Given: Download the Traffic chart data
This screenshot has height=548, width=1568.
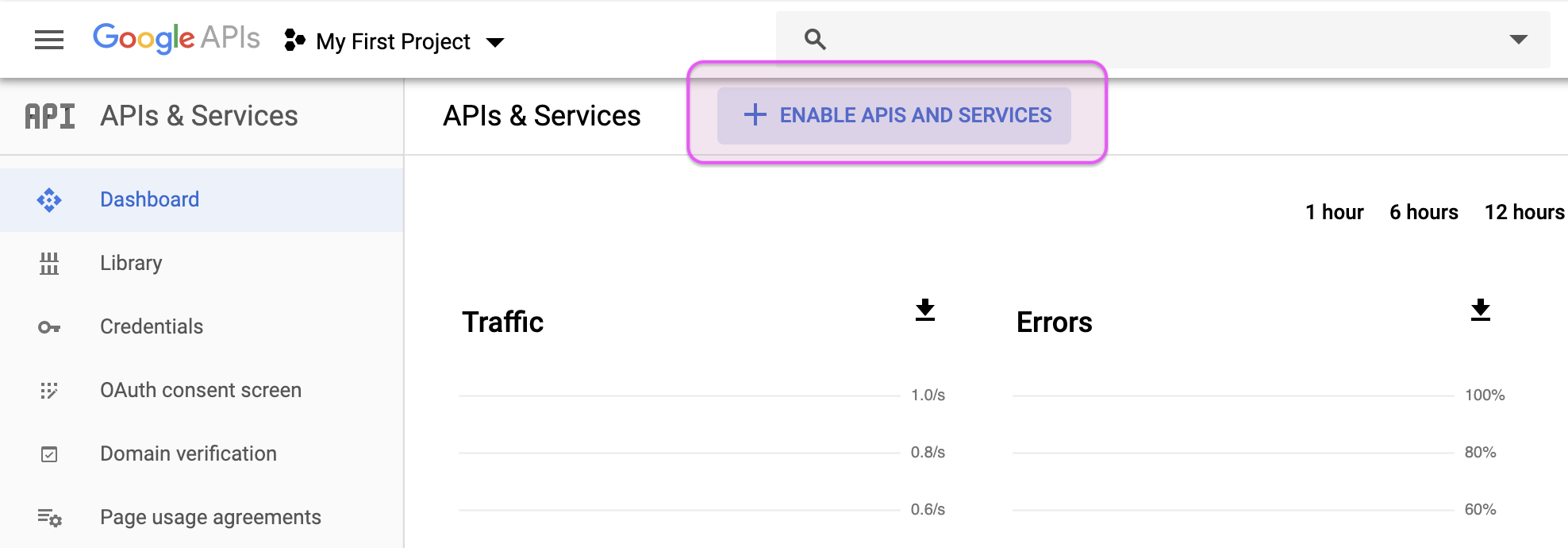Looking at the screenshot, I should point(925,310).
